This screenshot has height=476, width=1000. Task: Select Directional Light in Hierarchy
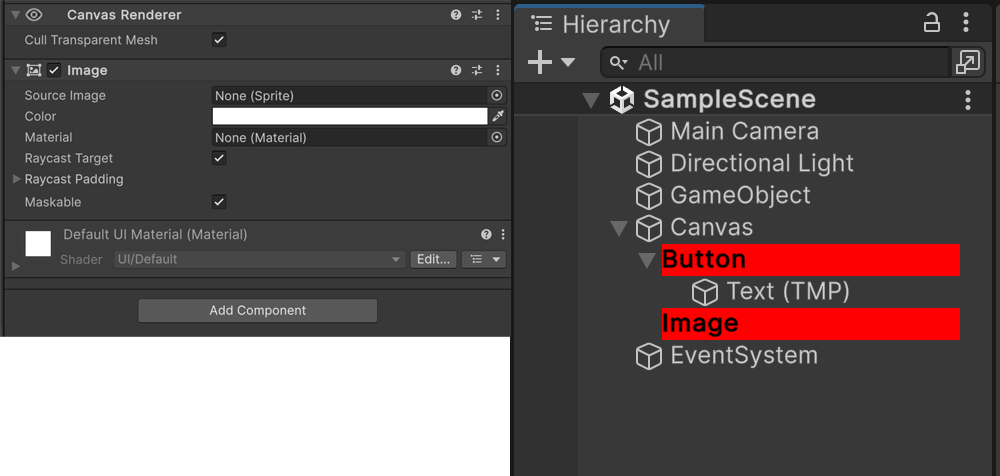762,163
